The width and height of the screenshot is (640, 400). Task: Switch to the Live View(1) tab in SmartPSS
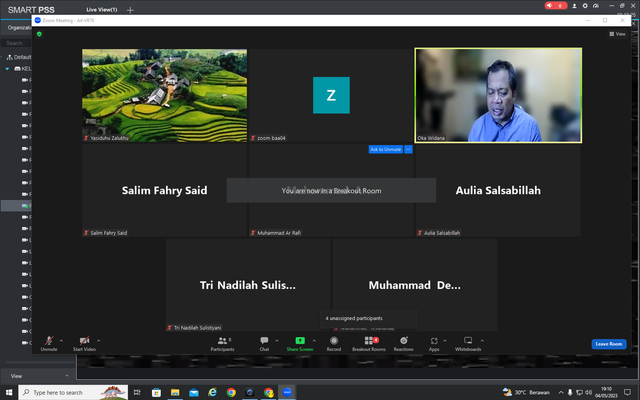(102, 9)
